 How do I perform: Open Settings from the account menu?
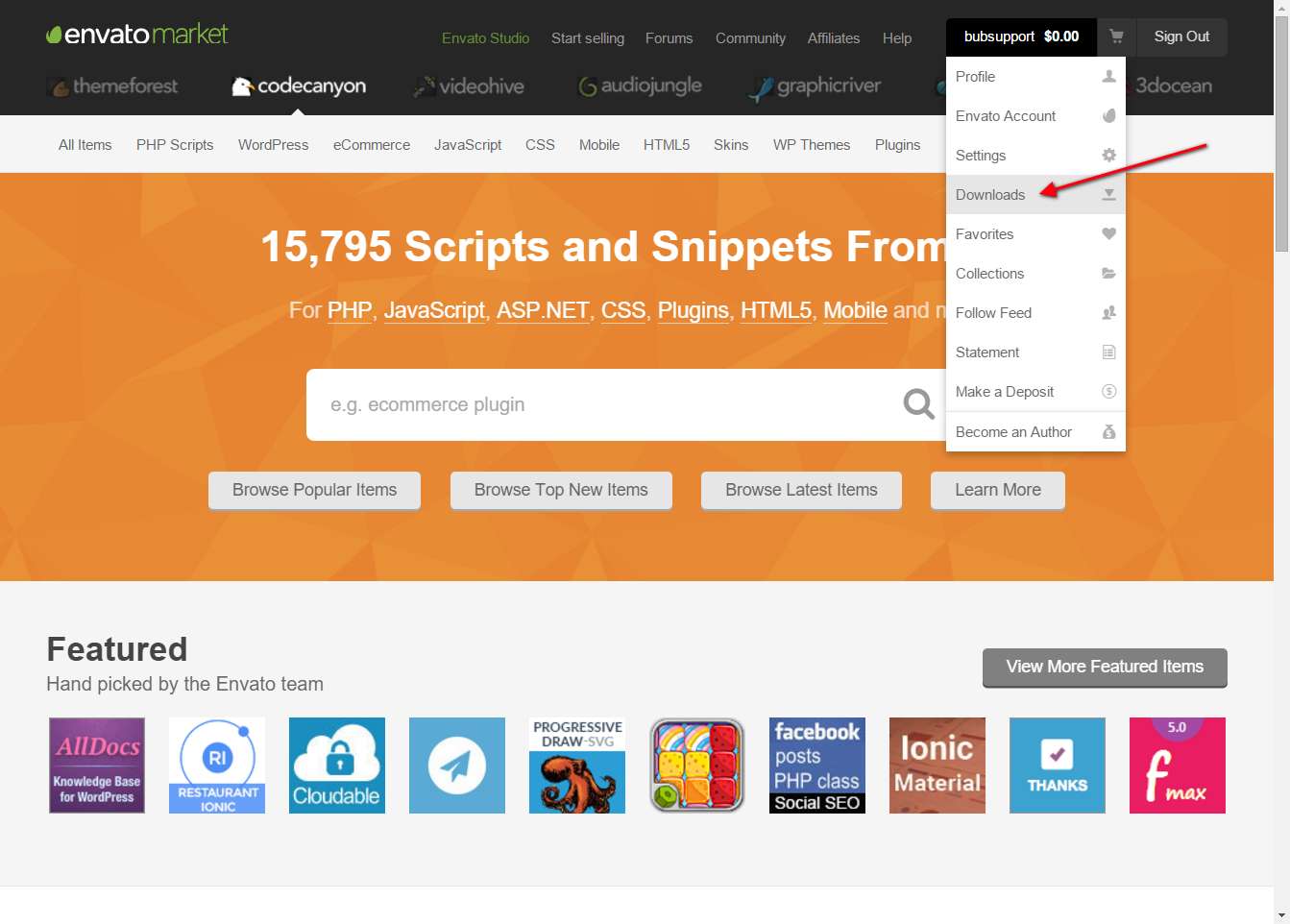pyautogui.click(x=1035, y=155)
